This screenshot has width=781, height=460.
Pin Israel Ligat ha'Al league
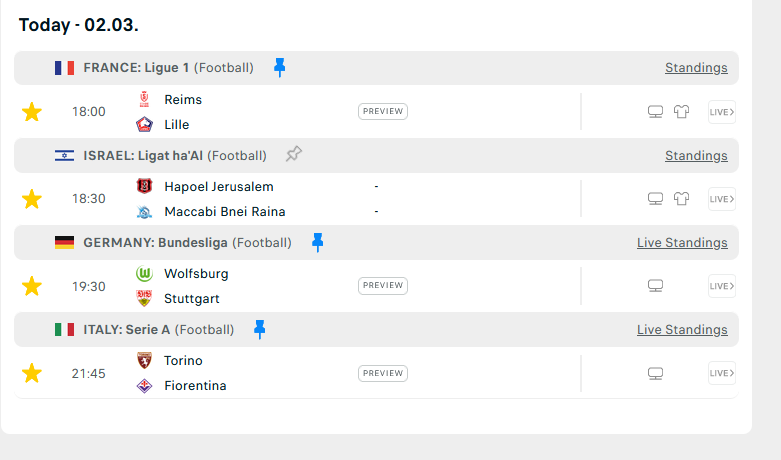pyautogui.click(x=294, y=154)
